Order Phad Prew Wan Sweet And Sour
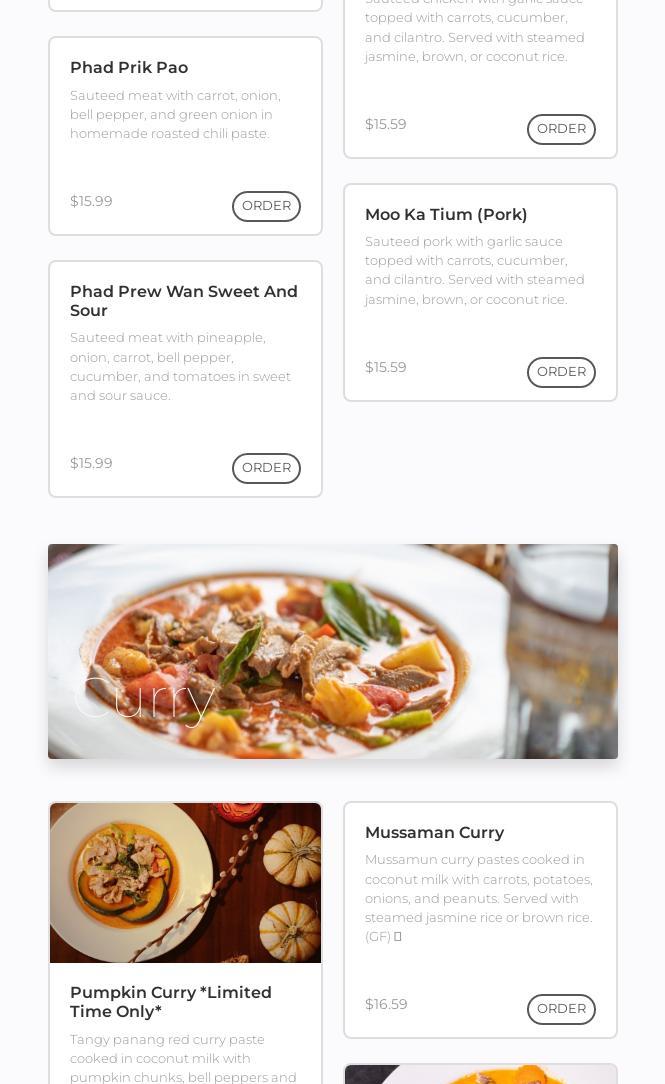Viewport: 665px width, 1084px height. pyautogui.click(x=266, y=468)
